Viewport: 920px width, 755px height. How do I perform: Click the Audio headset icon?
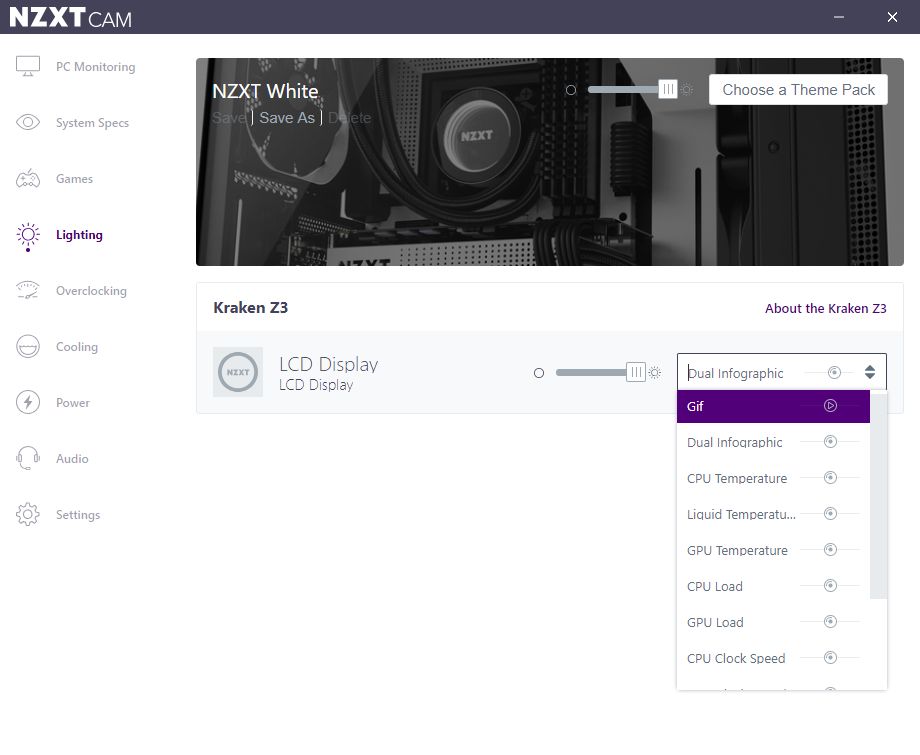tap(28, 458)
